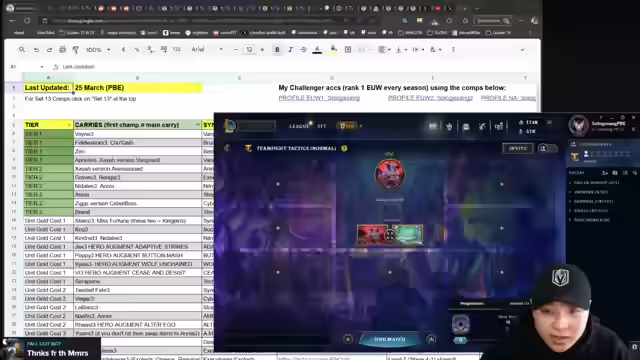640x360 pixels.
Task: Open the PROFILE NA link
Action: [x=508, y=98]
